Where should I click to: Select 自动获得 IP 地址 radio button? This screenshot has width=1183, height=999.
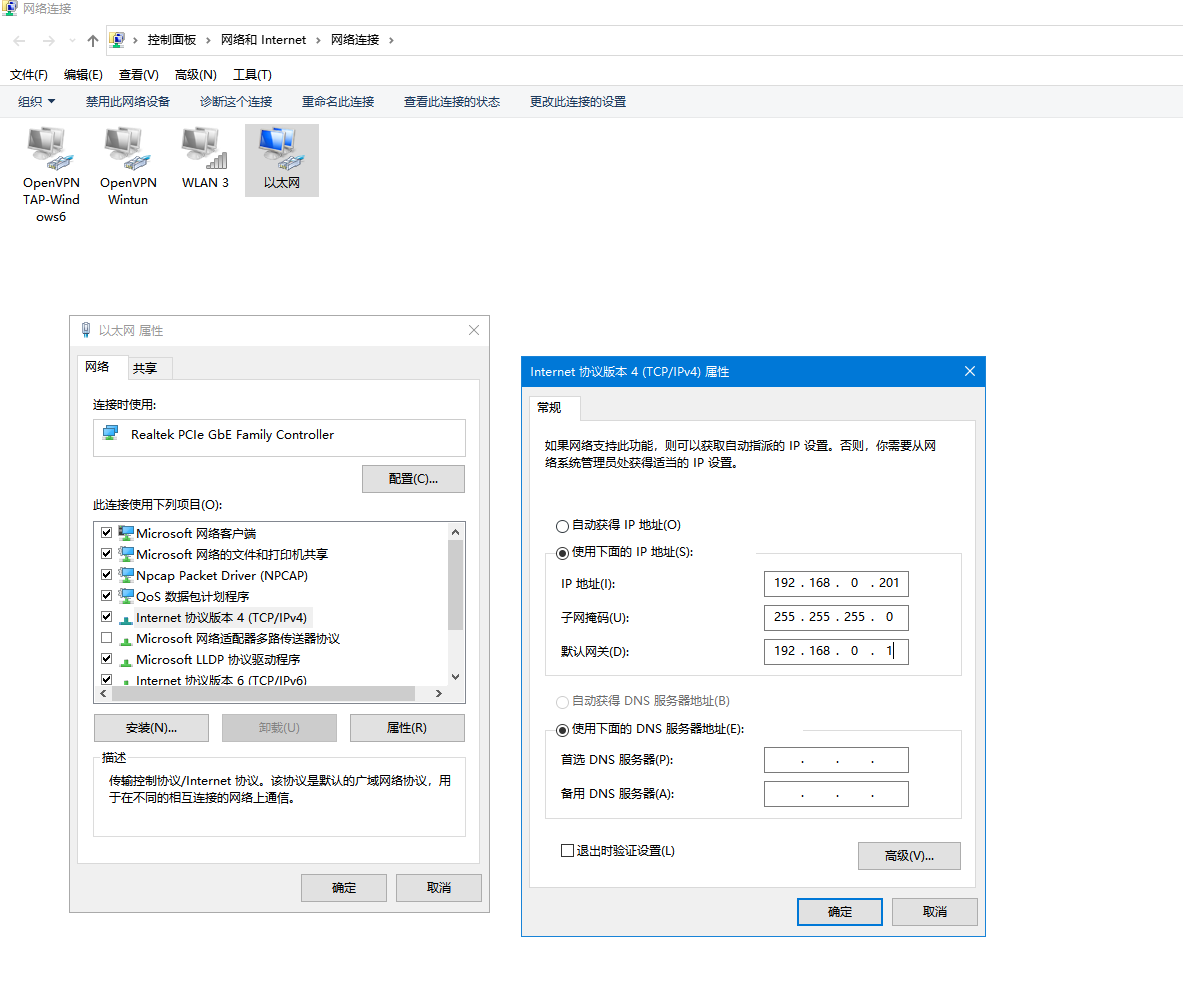[x=562, y=525]
